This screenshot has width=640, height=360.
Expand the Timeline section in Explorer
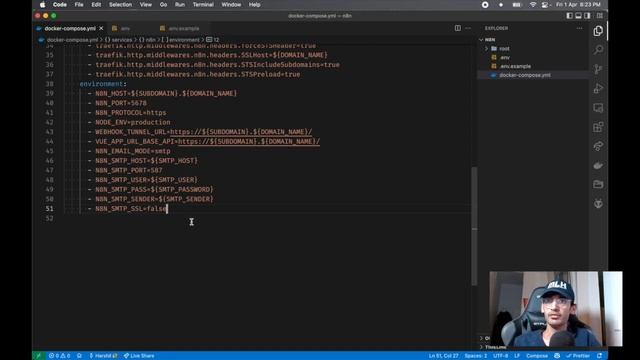pos(493,347)
